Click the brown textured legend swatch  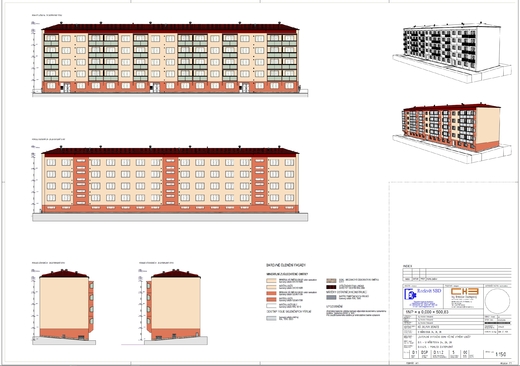(331, 281)
